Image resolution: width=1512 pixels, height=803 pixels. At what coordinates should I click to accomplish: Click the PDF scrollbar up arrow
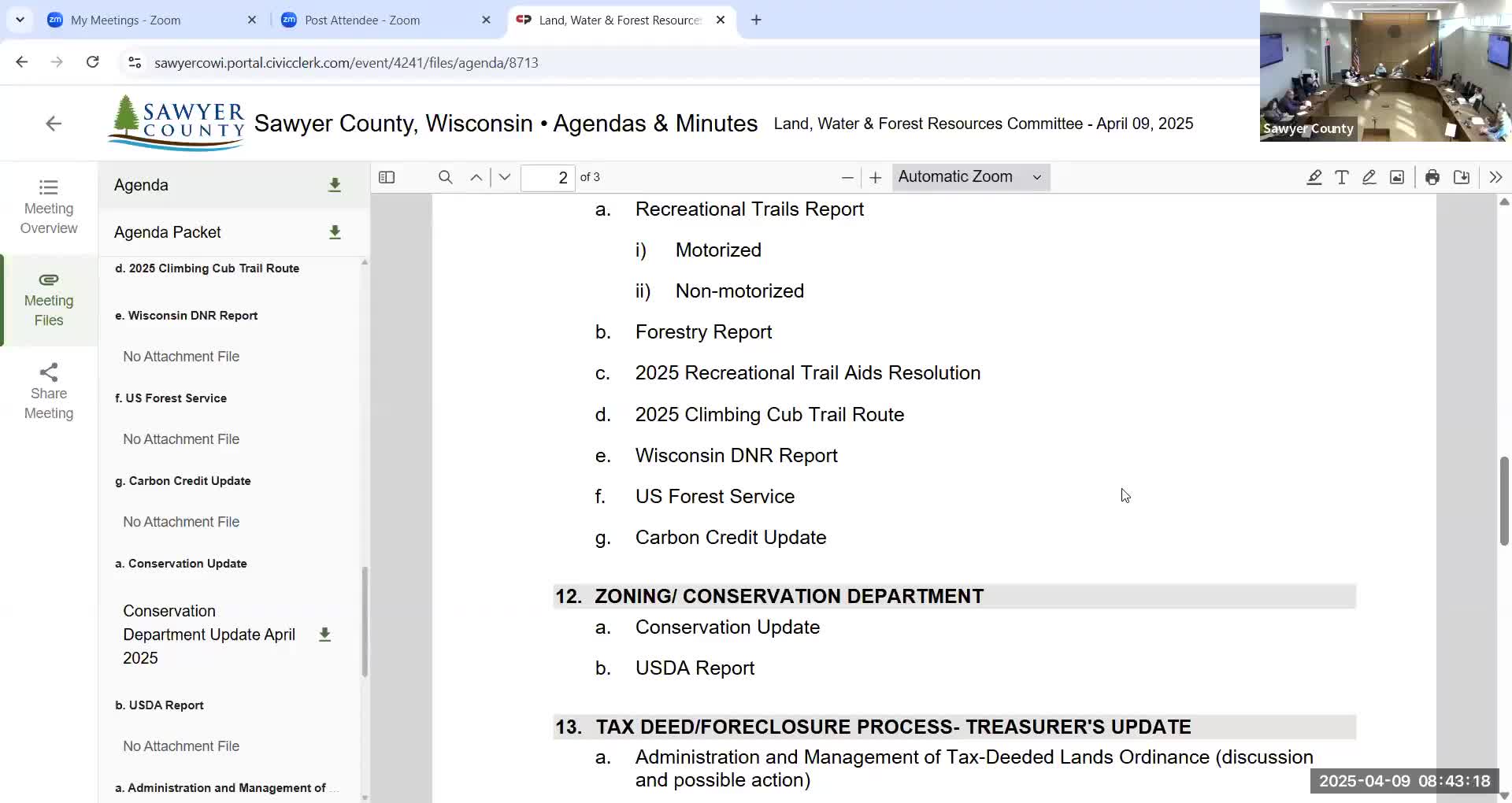tap(1505, 202)
